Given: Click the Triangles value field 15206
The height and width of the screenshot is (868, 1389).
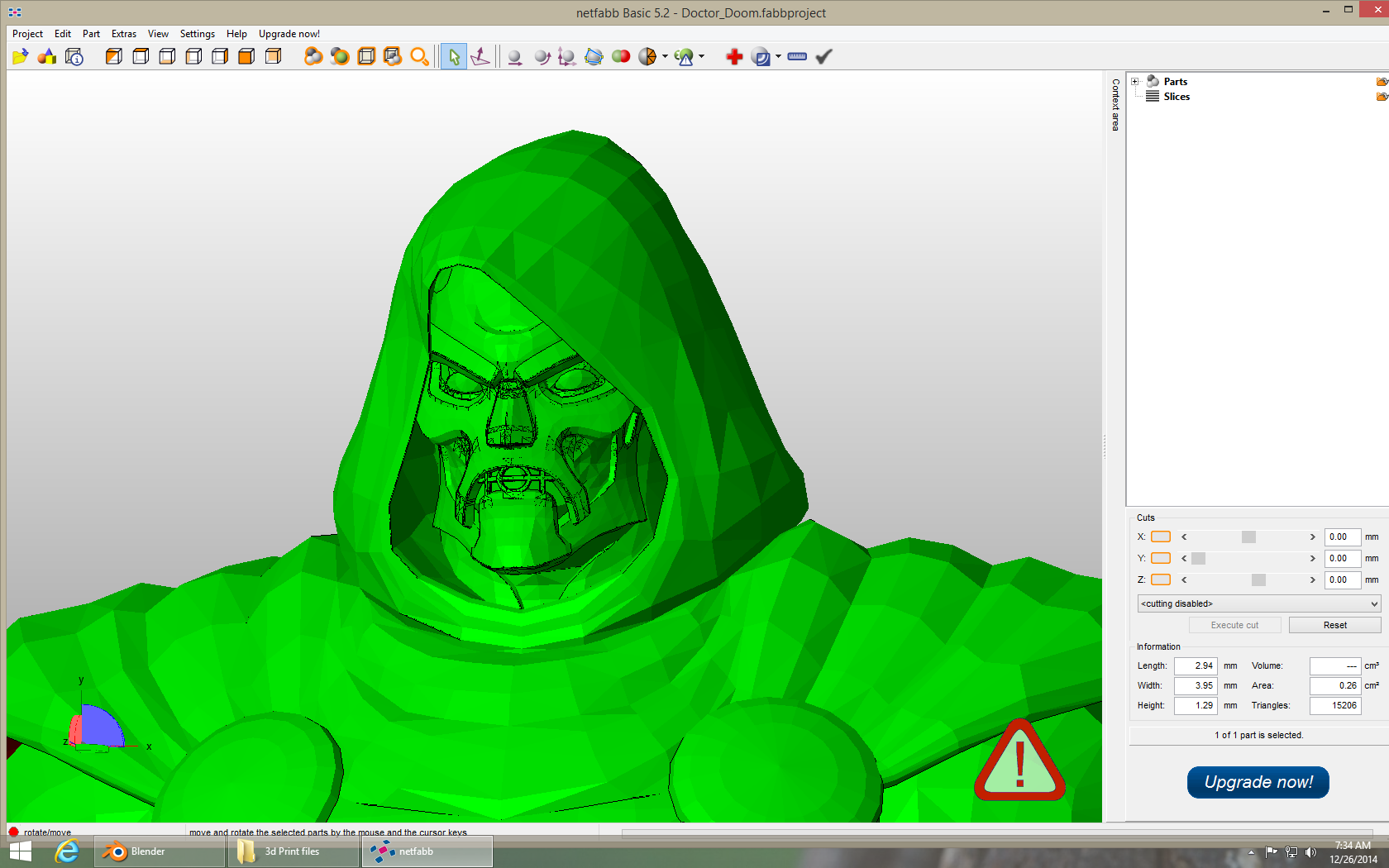Looking at the screenshot, I should tap(1335, 706).
